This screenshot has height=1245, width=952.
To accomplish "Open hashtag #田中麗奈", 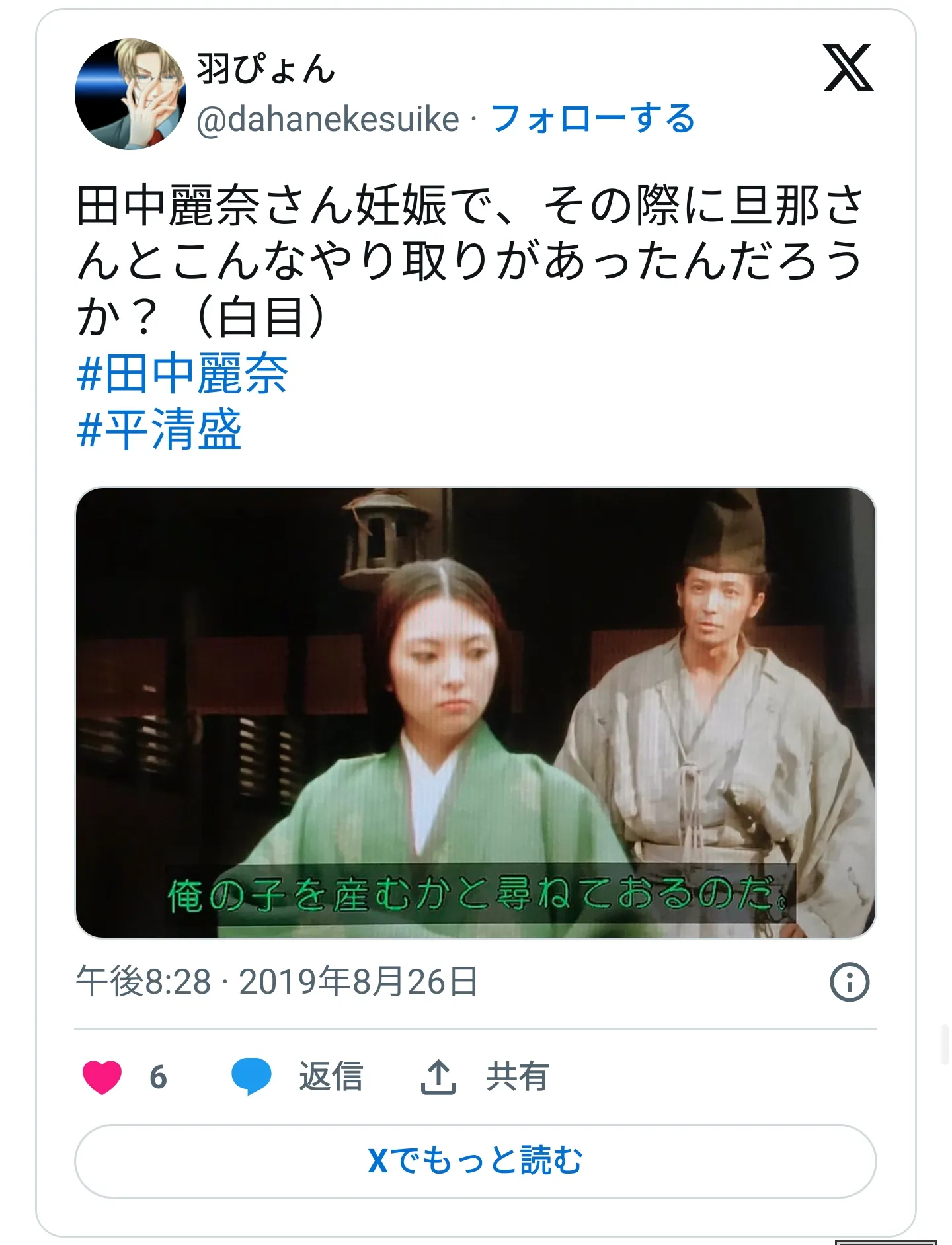I will [182, 374].
